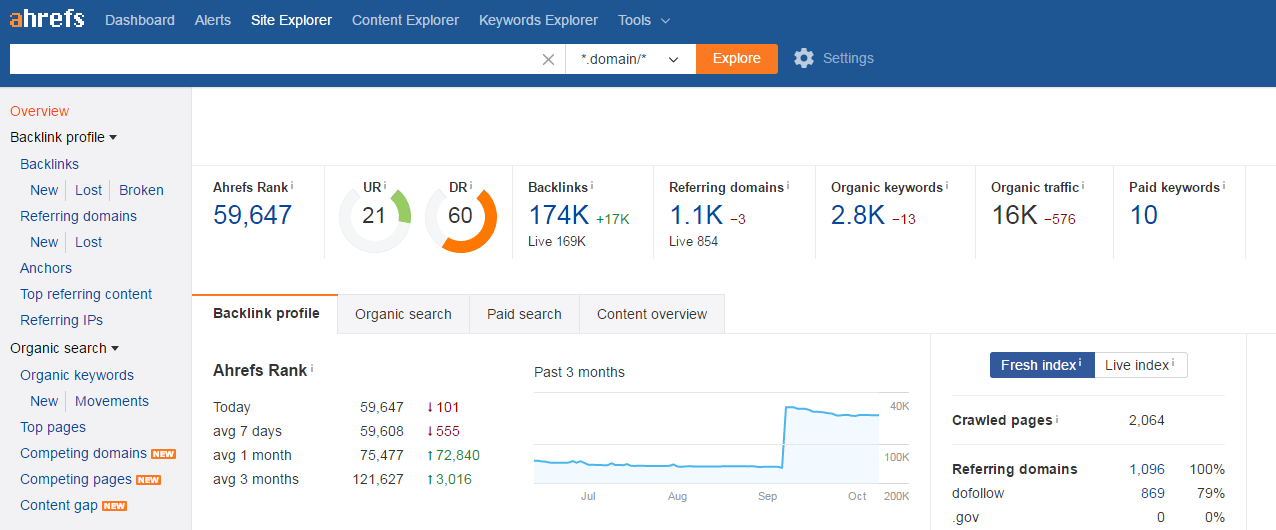Click the info icon beside Organic traffic
Screen dimensions: 1276x530
(x=1083, y=186)
